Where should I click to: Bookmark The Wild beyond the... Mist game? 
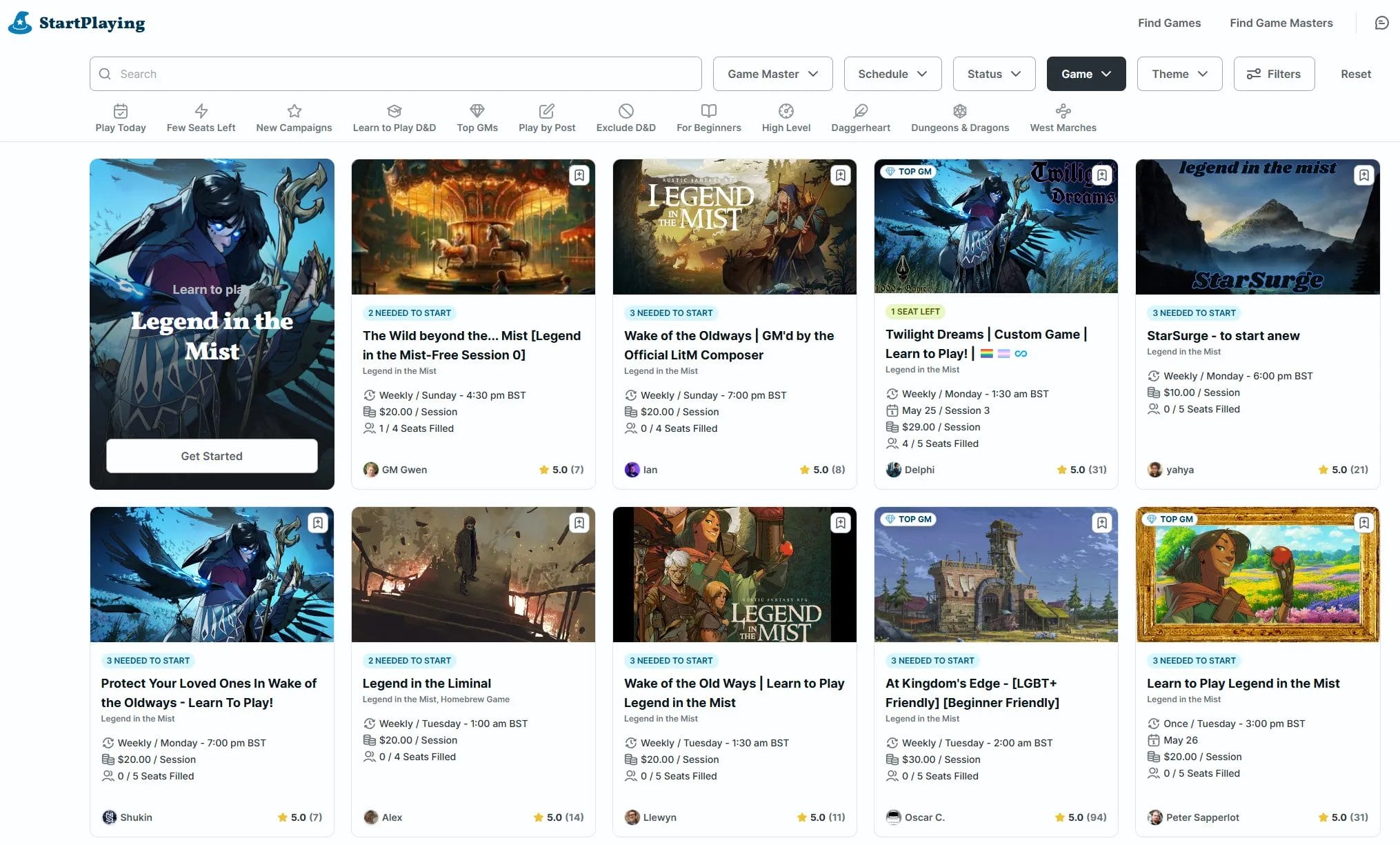click(x=579, y=175)
